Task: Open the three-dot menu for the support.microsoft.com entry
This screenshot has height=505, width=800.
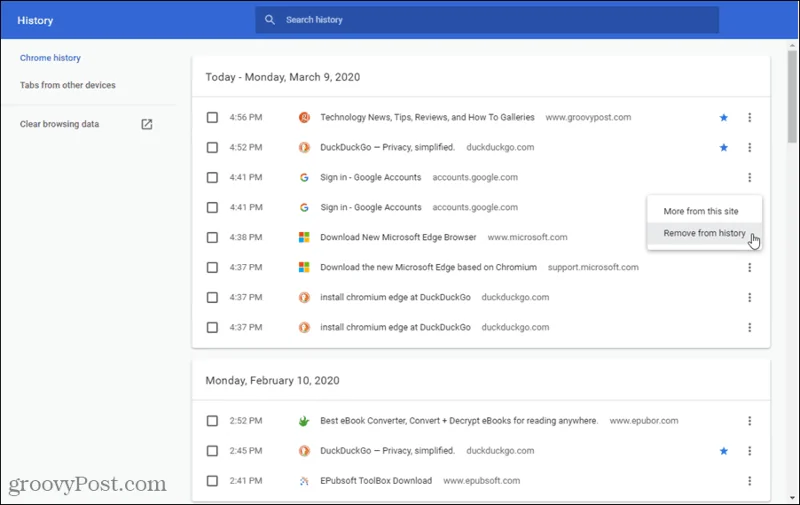Action: (x=749, y=267)
